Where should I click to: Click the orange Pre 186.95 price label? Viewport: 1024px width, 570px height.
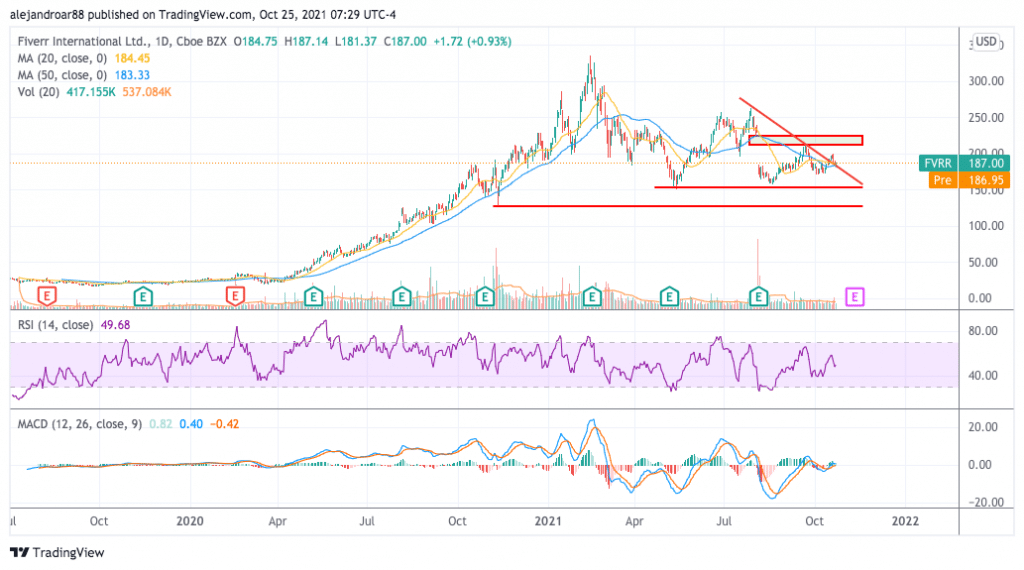(x=969, y=180)
